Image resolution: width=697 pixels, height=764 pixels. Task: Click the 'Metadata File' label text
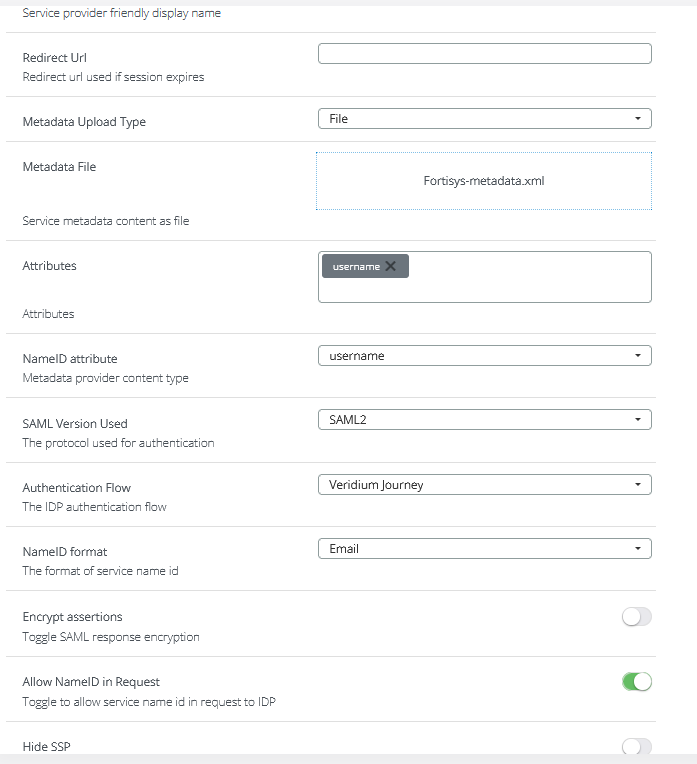coord(59,167)
